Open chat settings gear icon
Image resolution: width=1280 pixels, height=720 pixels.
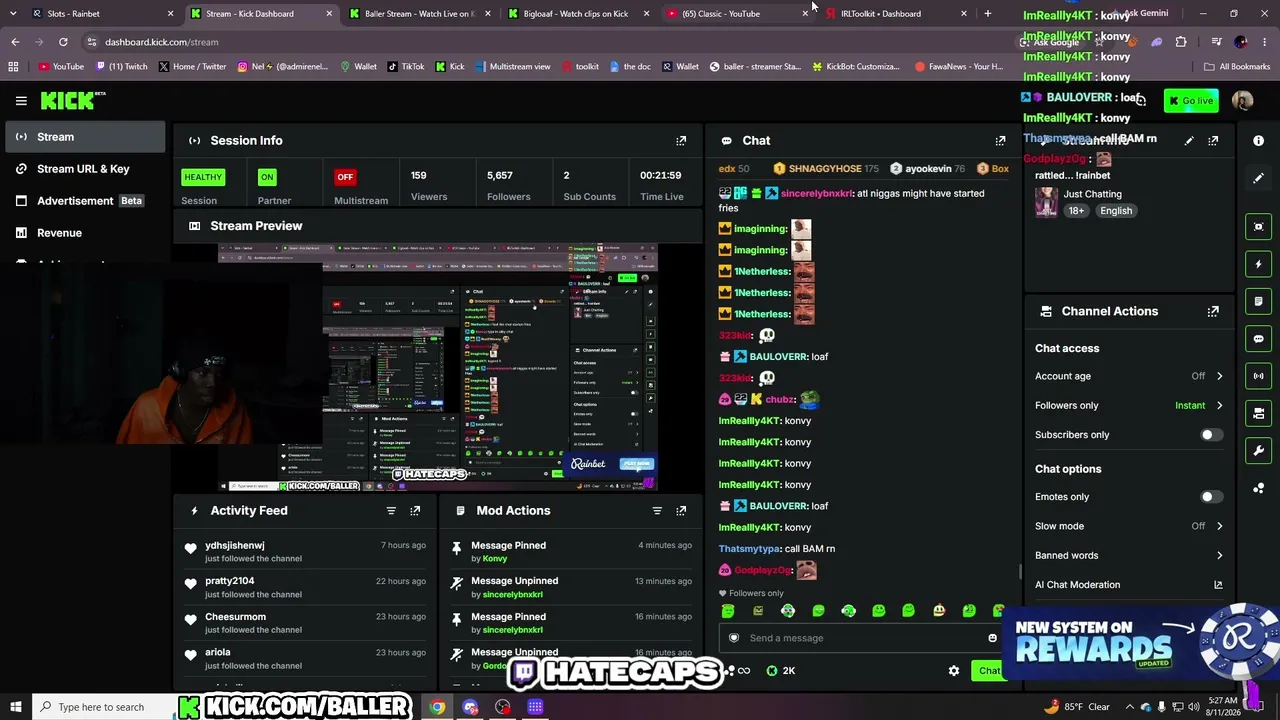coord(953,671)
